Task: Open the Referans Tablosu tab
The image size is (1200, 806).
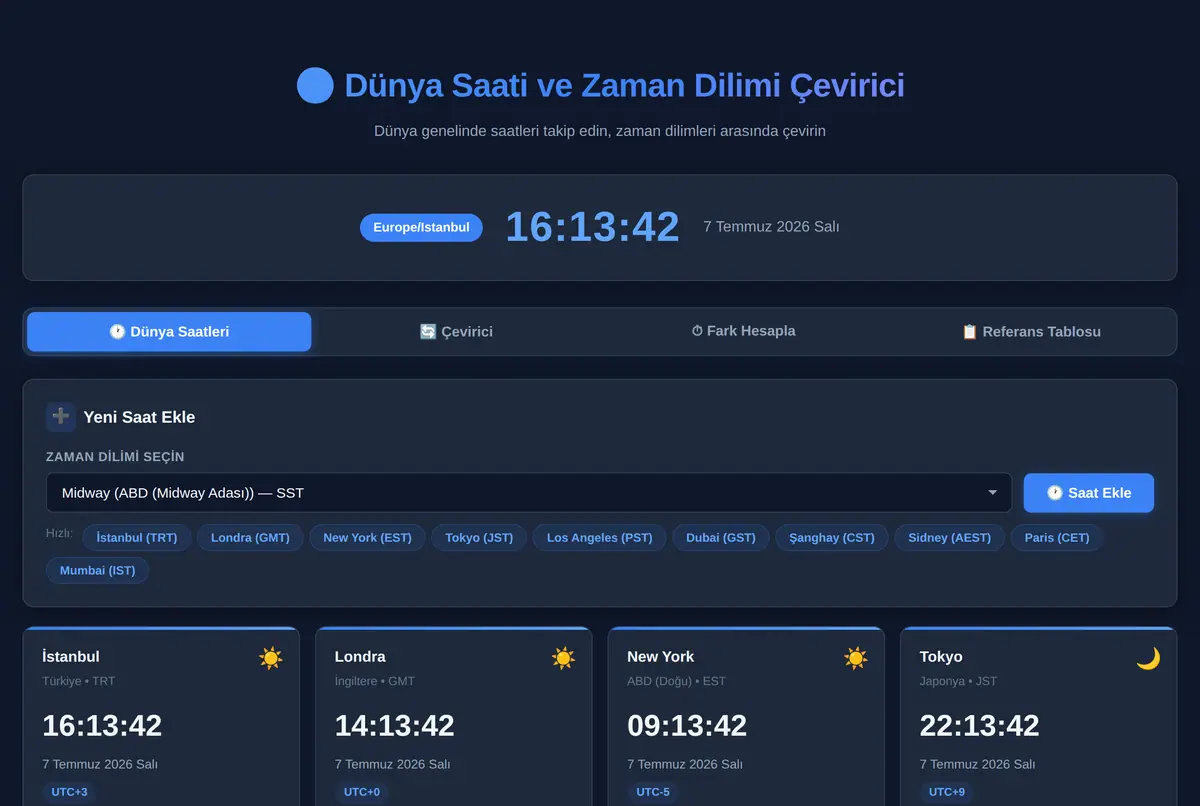Action: click(1031, 332)
